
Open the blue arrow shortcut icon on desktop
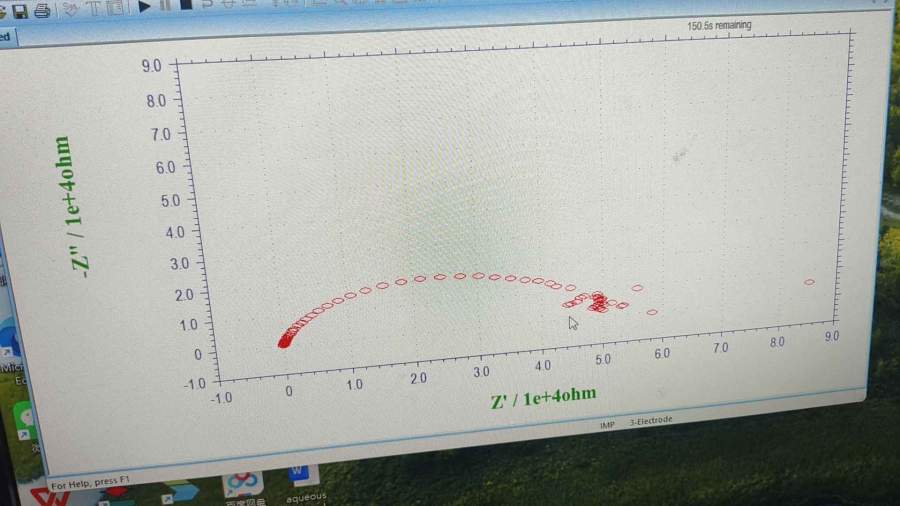pyautogui.click(x=181, y=493)
